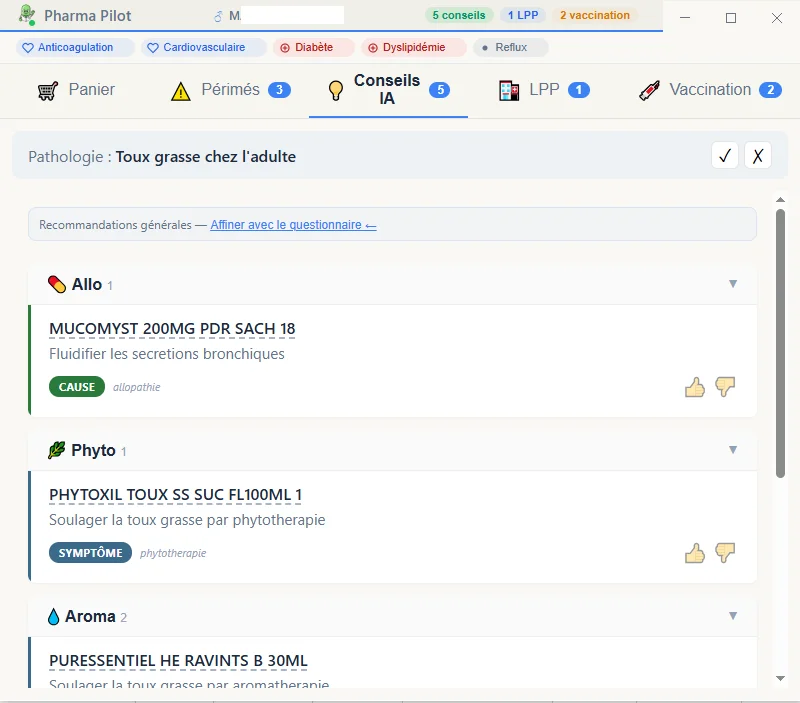Switch to the Périmés tab
The image size is (800, 703).
231,90
